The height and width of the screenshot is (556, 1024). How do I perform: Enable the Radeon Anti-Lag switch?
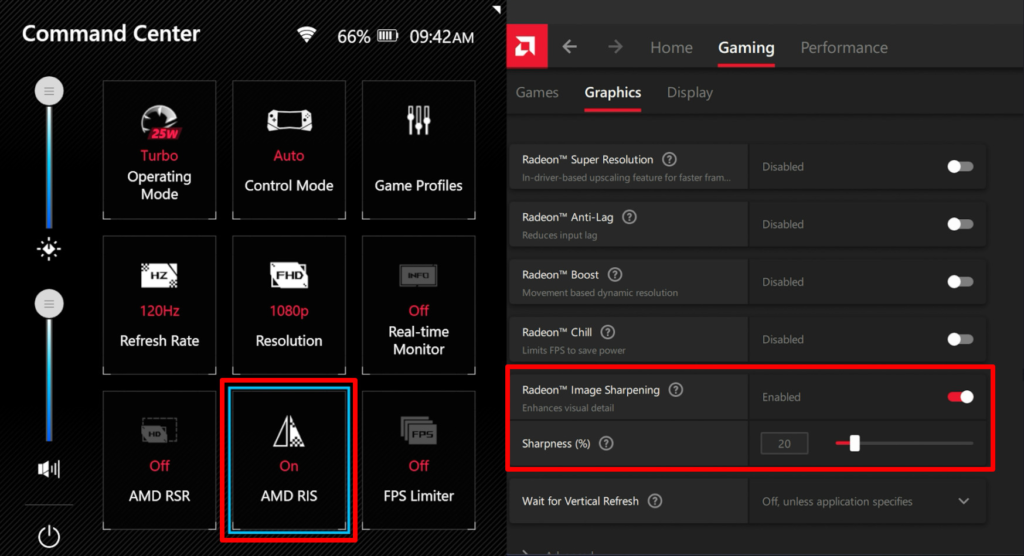(x=960, y=224)
